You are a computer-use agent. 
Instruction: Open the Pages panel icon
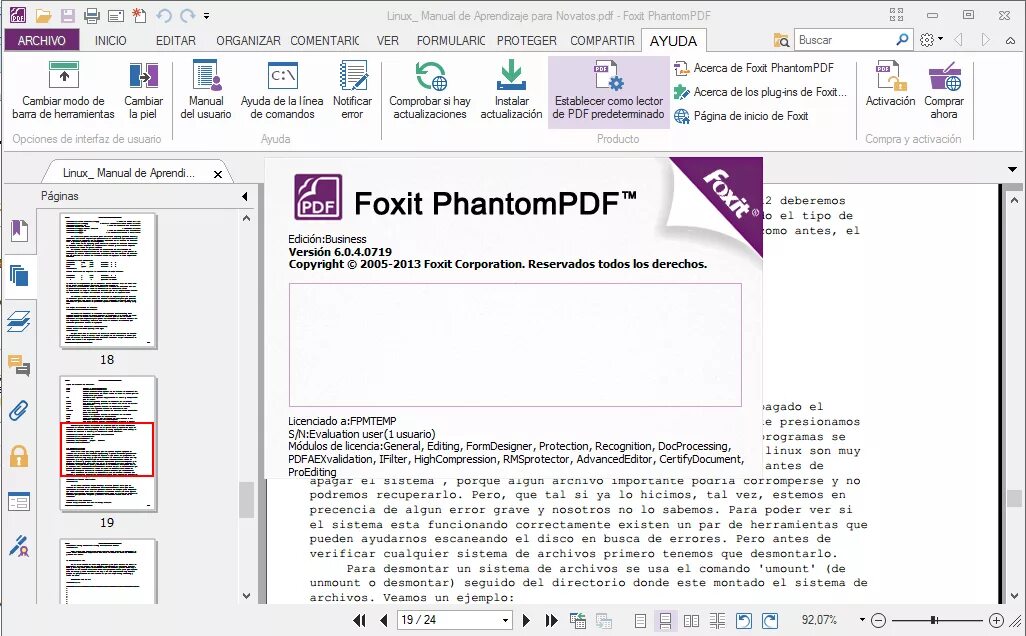coord(19,275)
